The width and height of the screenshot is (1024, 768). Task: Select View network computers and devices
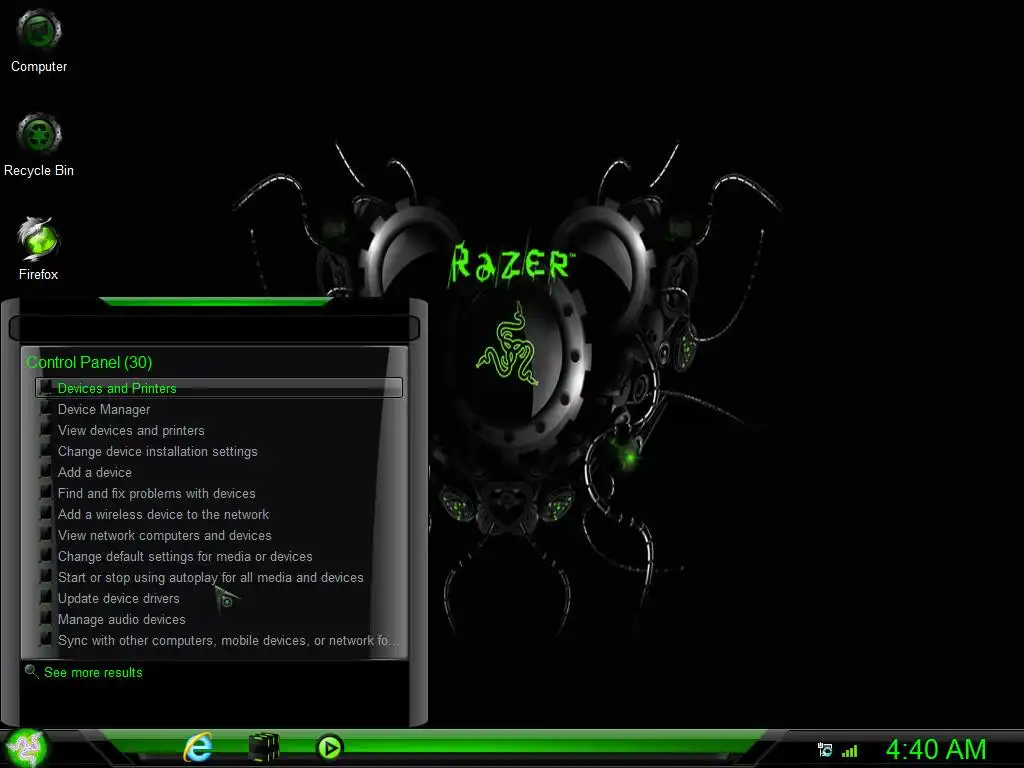click(x=219, y=535)
